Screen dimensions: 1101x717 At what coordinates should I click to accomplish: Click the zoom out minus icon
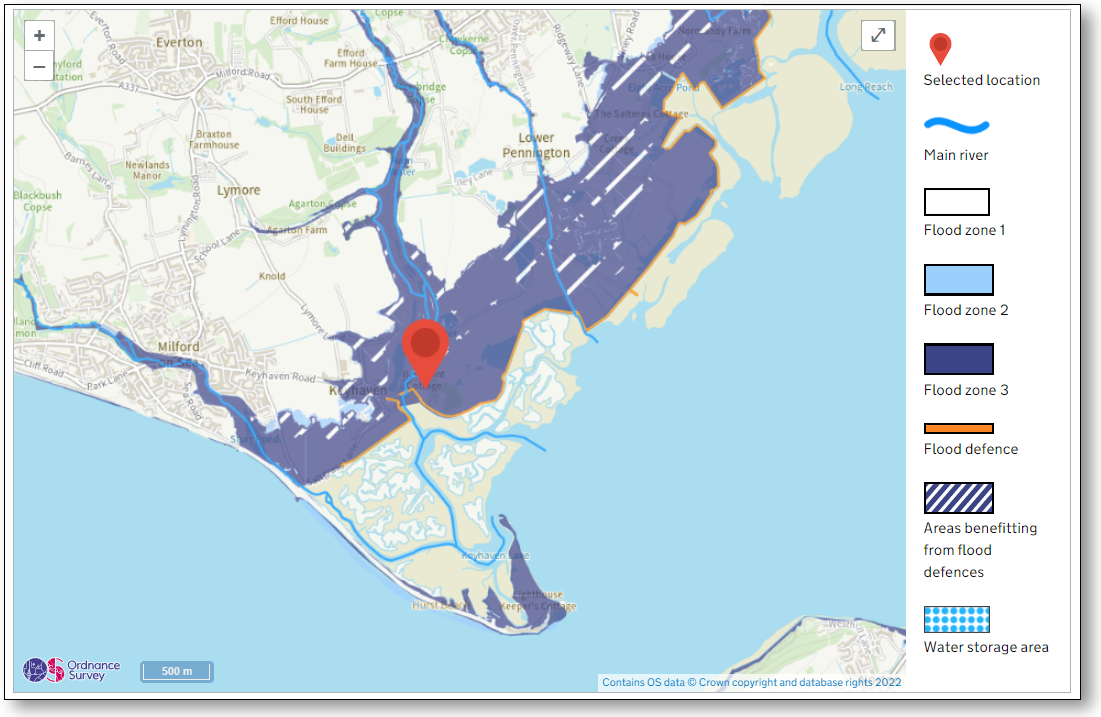[x=38, y=66]
